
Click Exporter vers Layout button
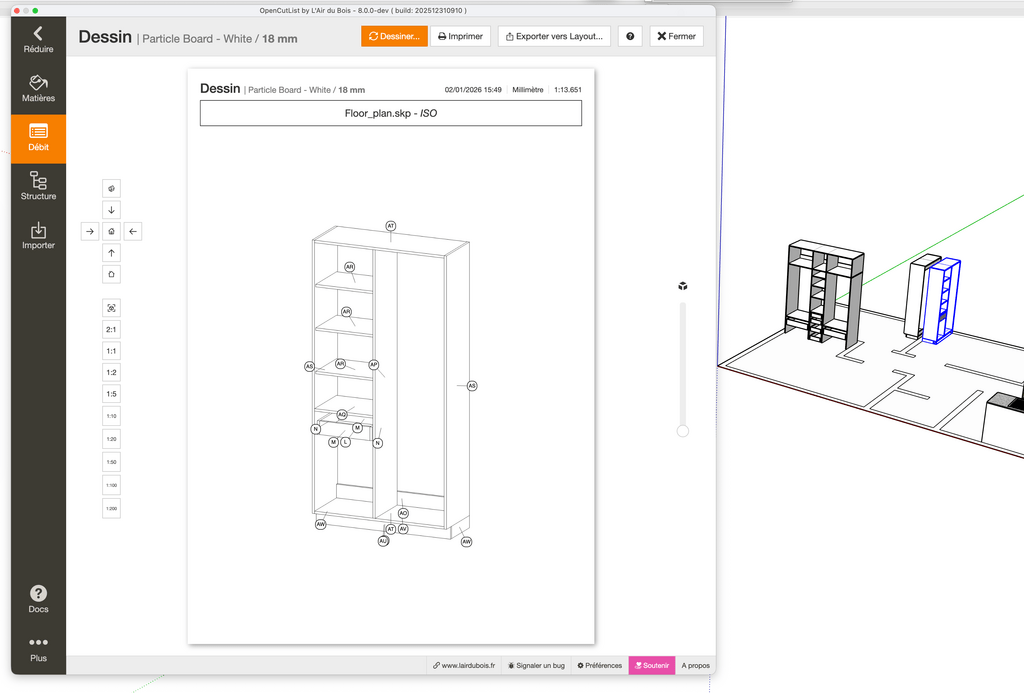(x=554, y=36)
